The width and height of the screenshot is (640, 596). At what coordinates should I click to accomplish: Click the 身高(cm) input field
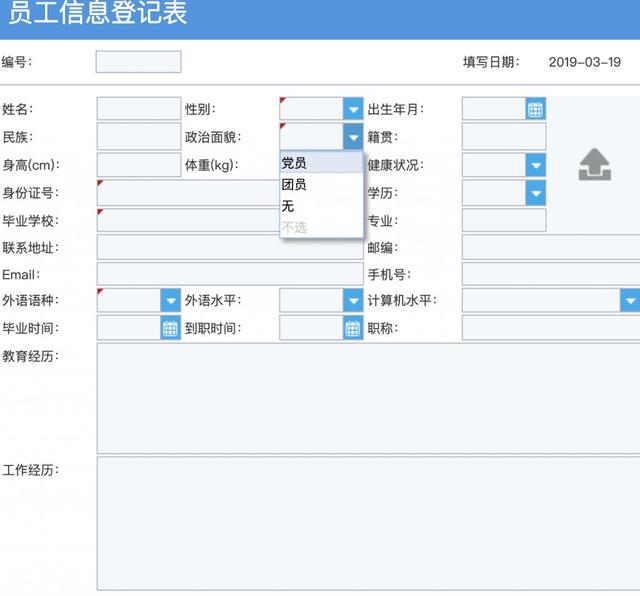[x=139, y=165]
